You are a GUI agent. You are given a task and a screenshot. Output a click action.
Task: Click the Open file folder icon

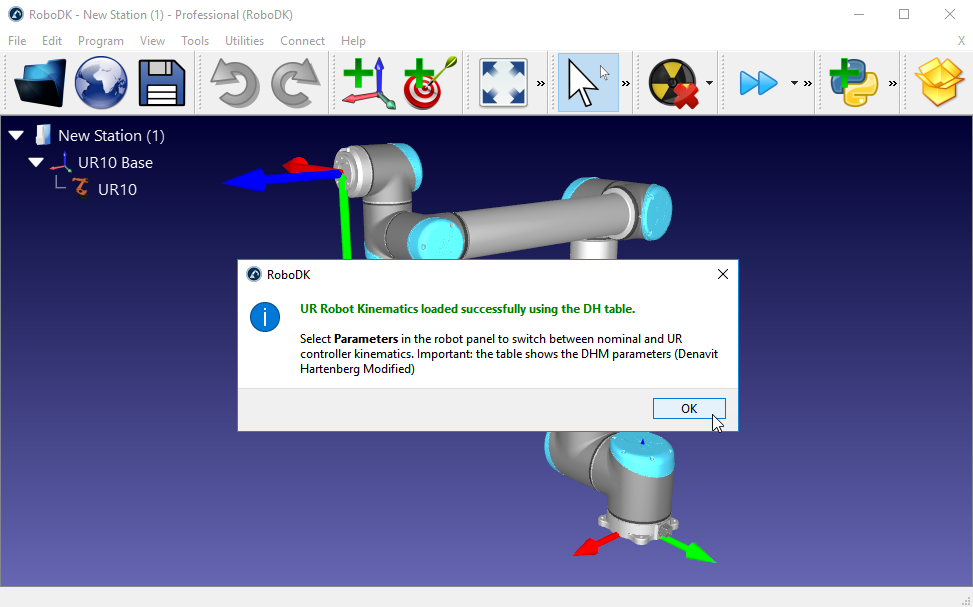pos(40,83)
